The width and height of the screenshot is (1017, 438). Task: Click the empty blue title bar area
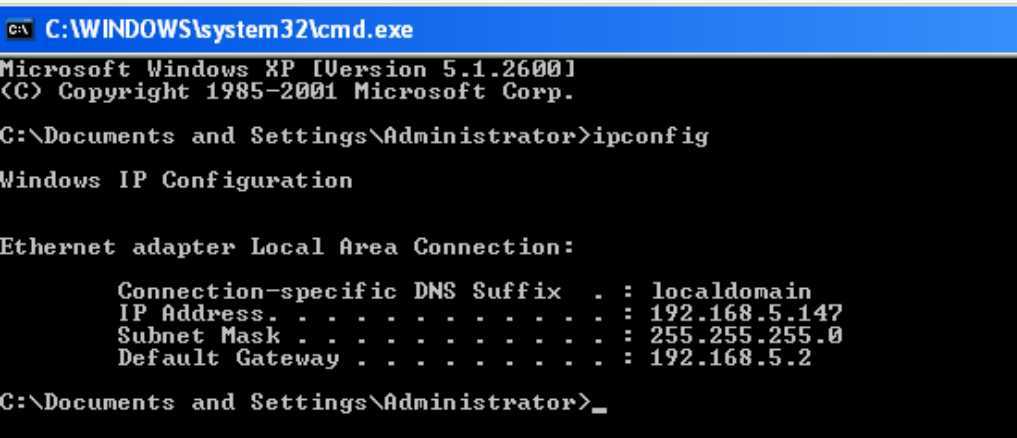tap(713, 30)
